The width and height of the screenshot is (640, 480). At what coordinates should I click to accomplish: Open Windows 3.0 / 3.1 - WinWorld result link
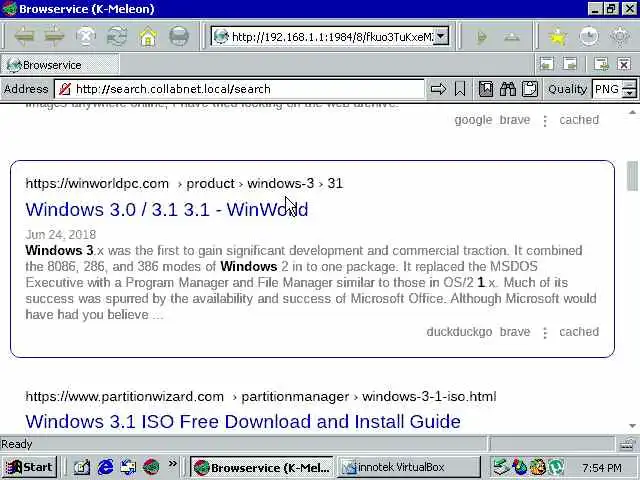point(167,209)
